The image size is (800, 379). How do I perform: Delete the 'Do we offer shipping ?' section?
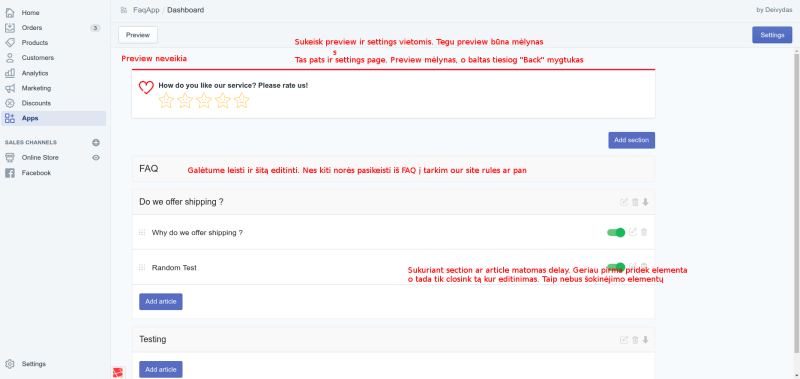635,202
